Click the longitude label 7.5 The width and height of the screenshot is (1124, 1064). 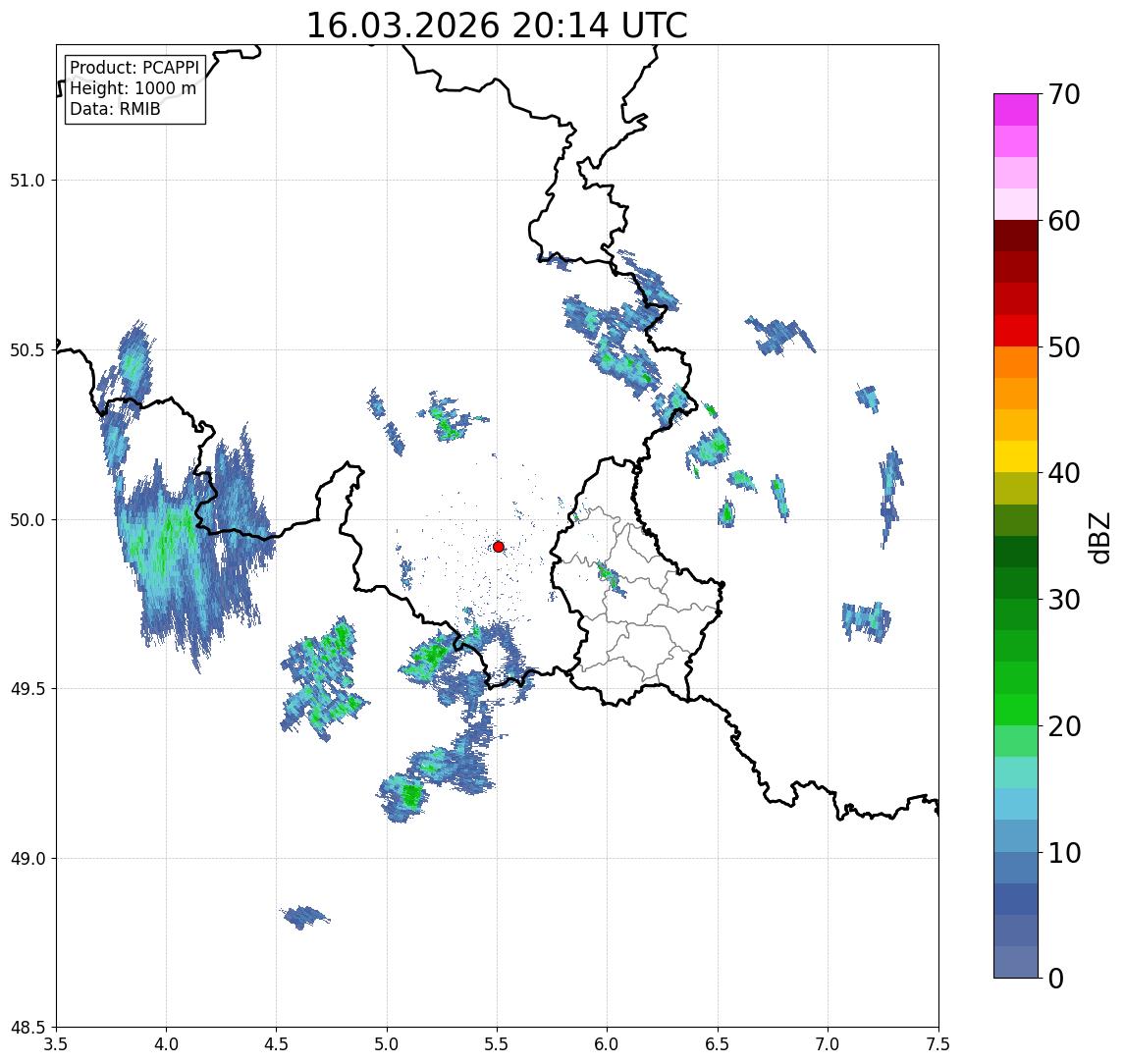coord(938,1044)
